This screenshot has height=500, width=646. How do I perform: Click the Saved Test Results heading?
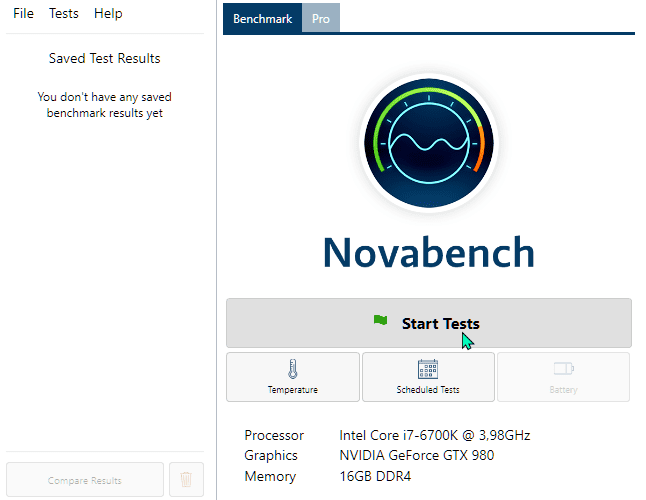click(x=105, y=58)
